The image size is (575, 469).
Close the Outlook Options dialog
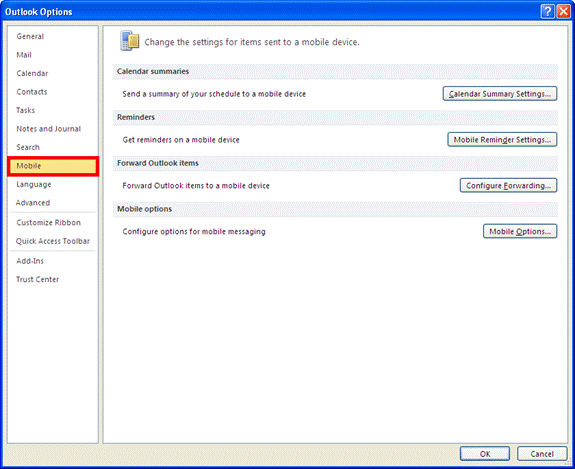coord(563,12)
